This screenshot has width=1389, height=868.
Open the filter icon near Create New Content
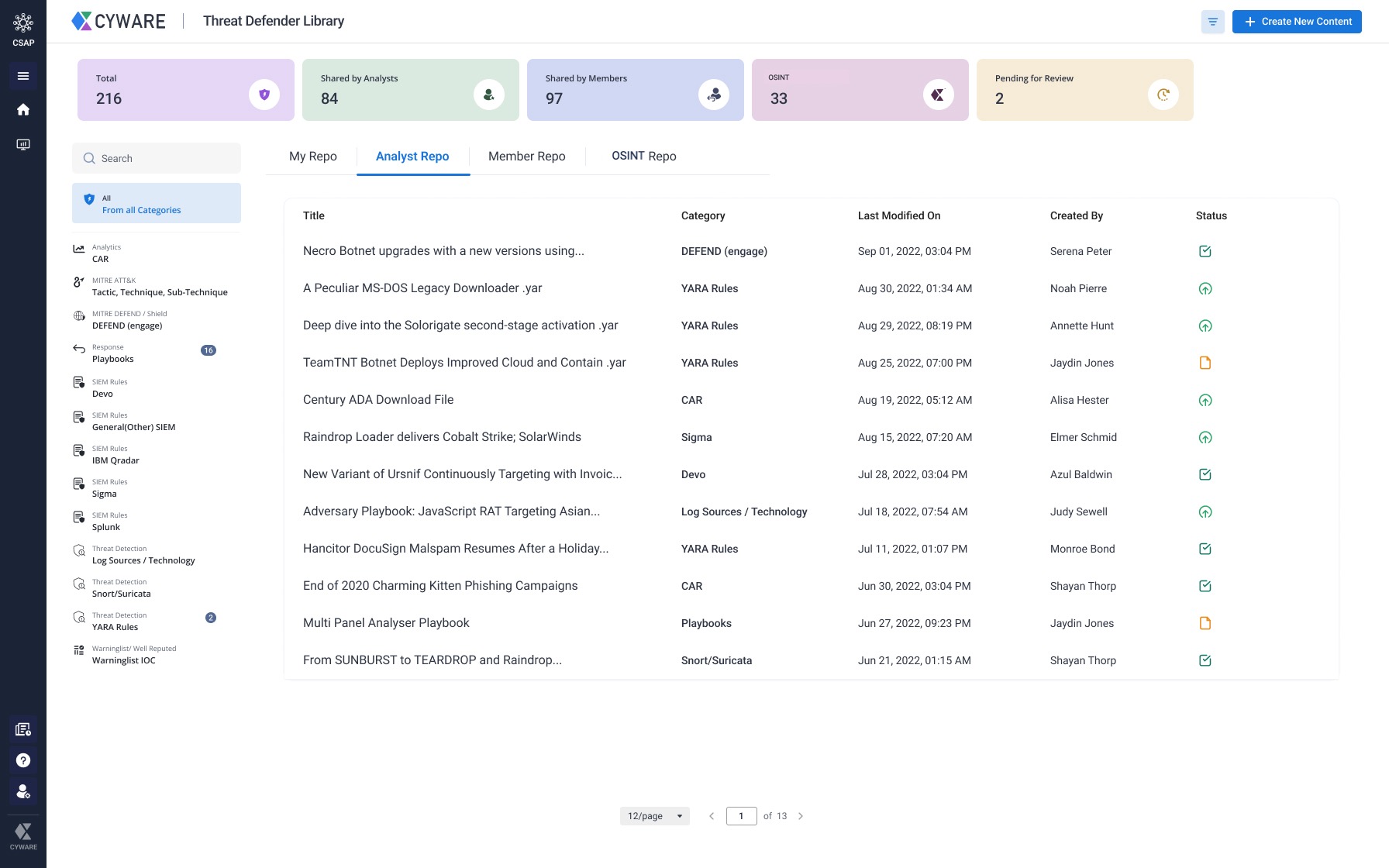point(1212,22)
